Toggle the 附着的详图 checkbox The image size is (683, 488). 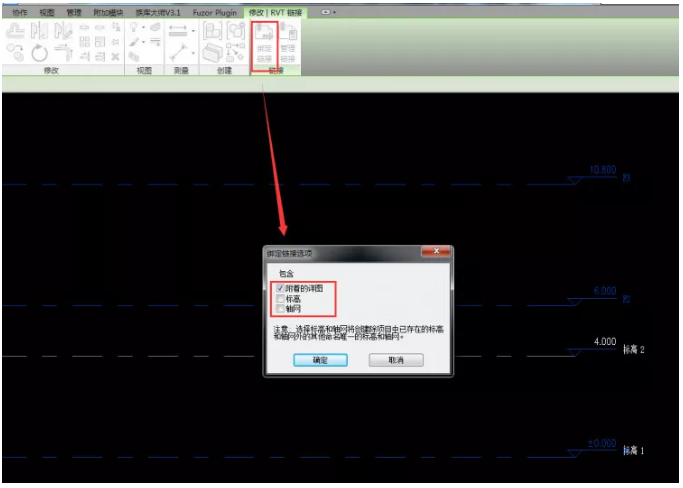281,288
